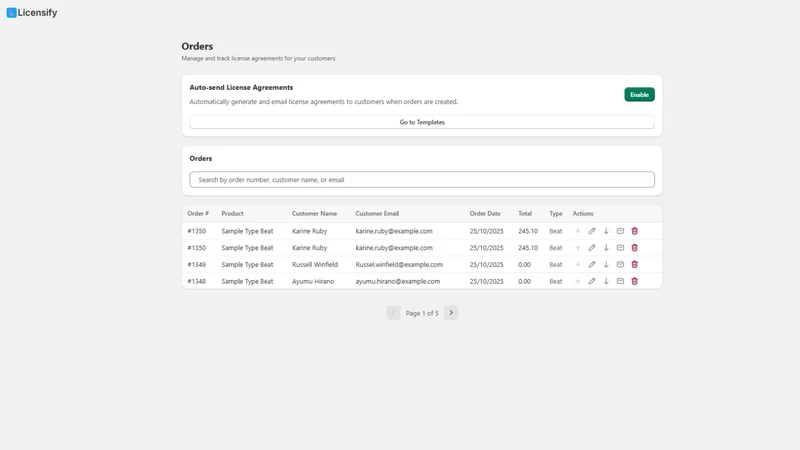
Task: Delete the first #1350 order row
Action: (x=635, y=231)
